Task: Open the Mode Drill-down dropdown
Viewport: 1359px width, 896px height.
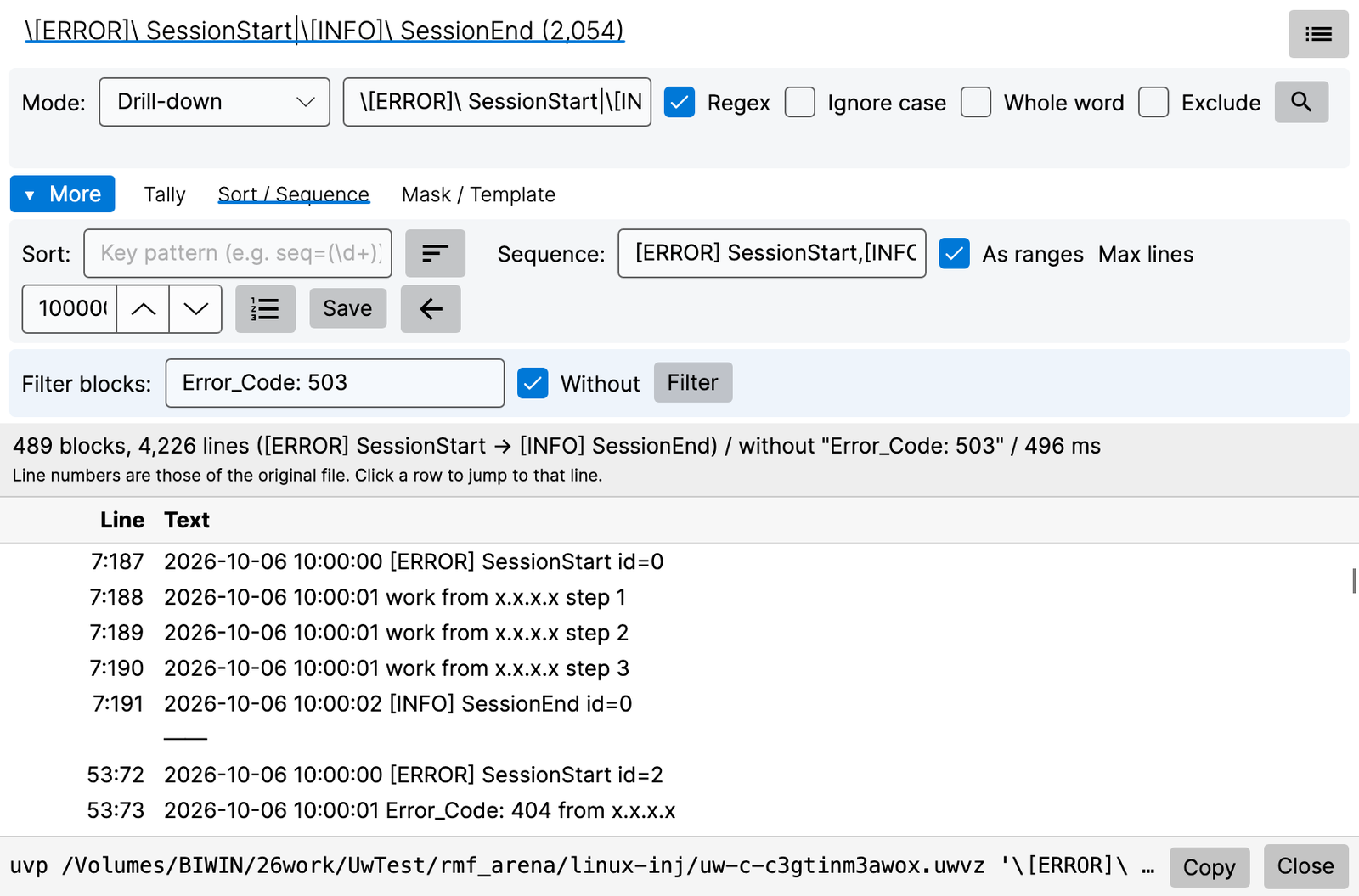Action: tap(214, 102)
